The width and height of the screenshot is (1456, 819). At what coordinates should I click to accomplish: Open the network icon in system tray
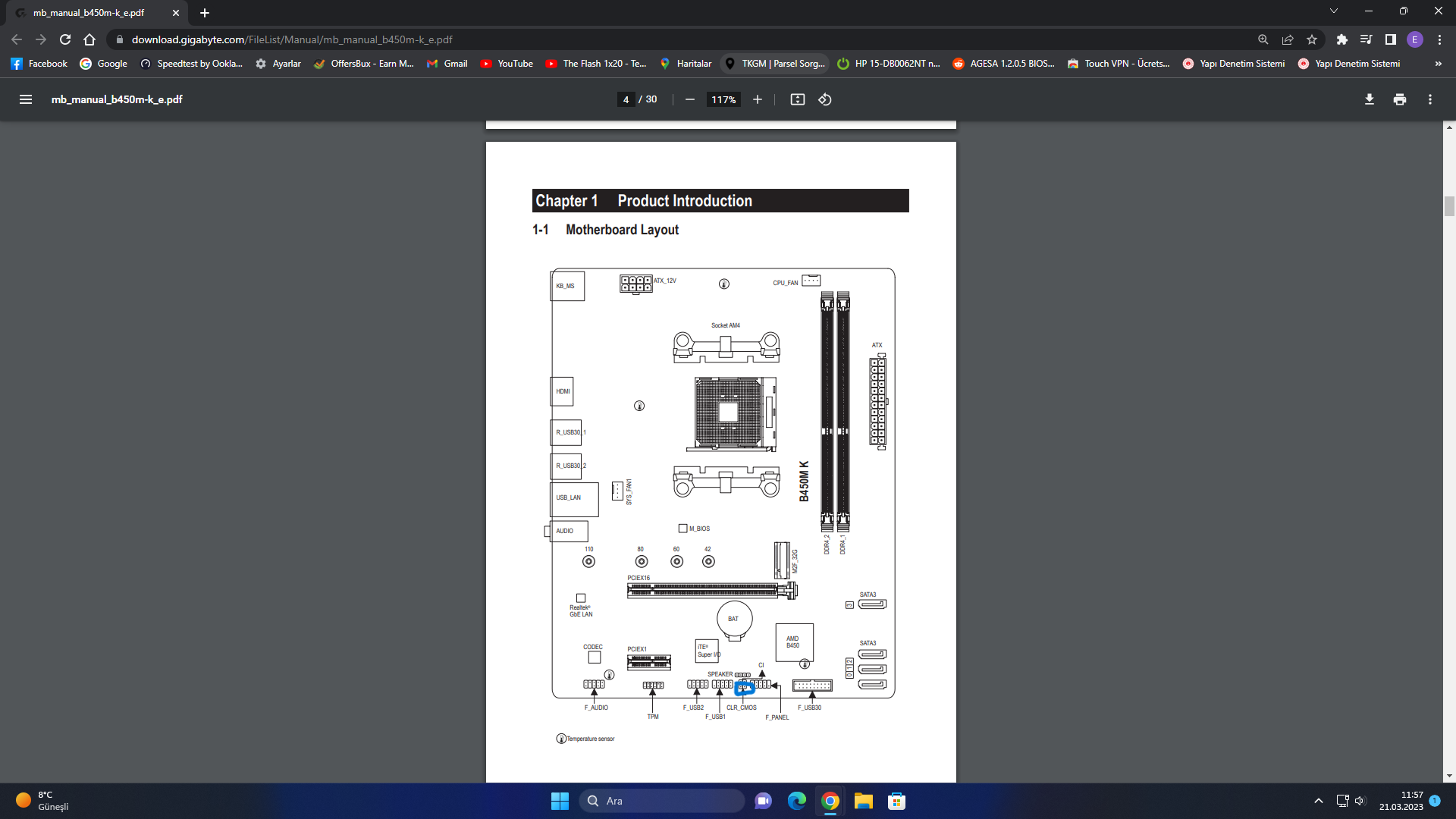pos(1342,801)
